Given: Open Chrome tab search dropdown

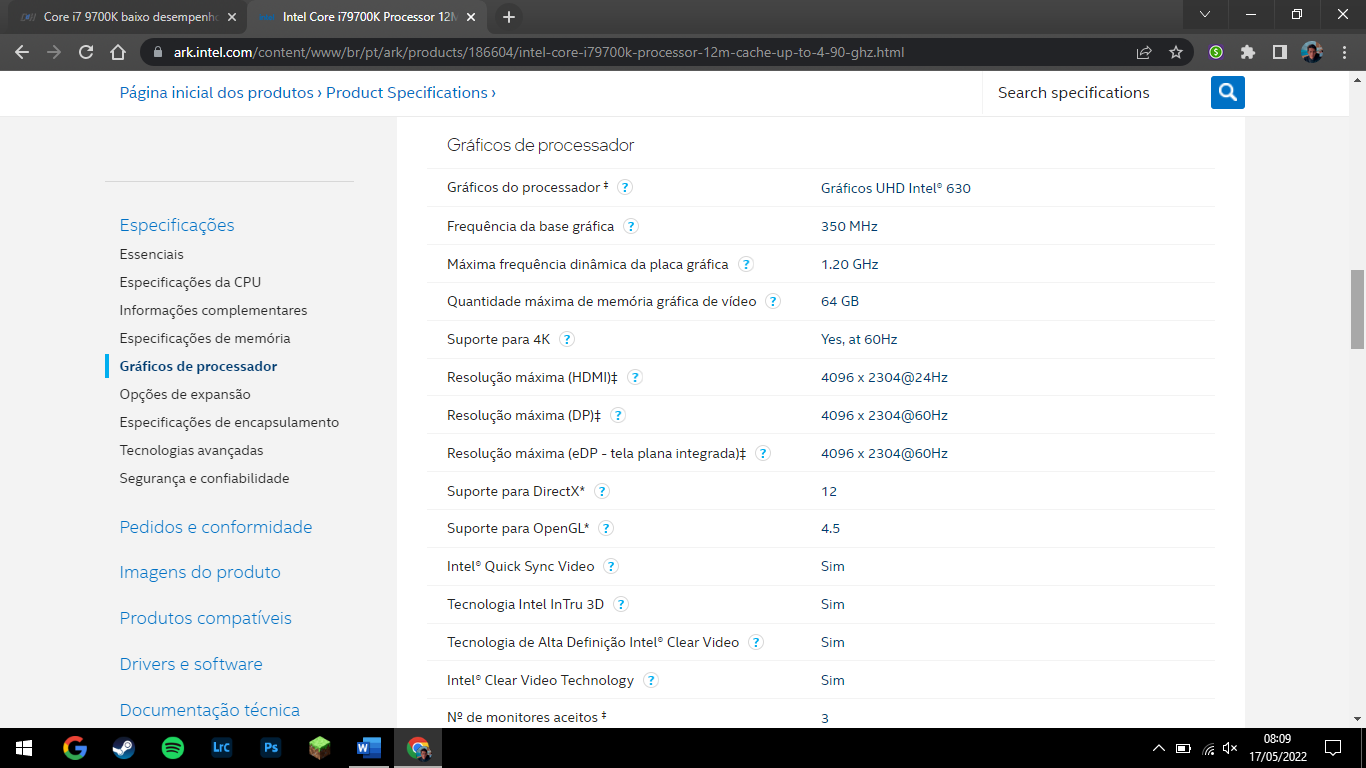Looking at the screenshot, I should pyautogui.click(x=1205, y=15).
